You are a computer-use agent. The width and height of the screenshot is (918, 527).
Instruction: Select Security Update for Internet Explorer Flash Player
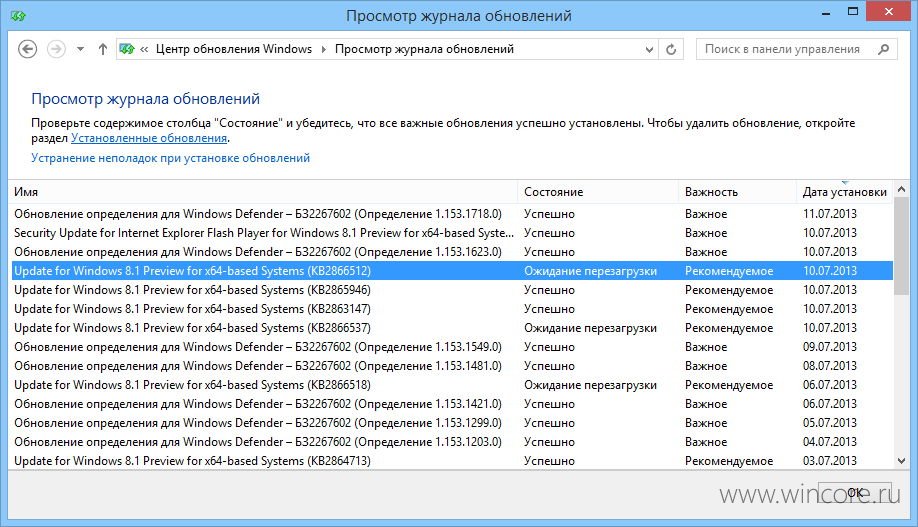(452, 233)
